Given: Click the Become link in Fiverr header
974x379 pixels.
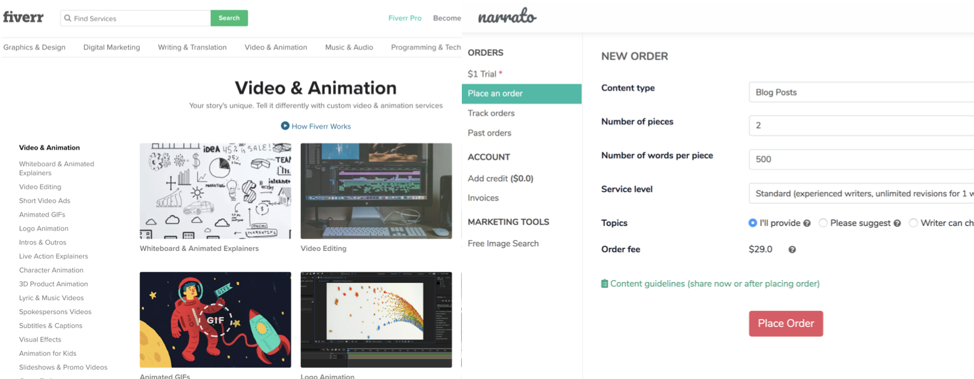Looking at the screenshot, I should (x=447, y=18).
